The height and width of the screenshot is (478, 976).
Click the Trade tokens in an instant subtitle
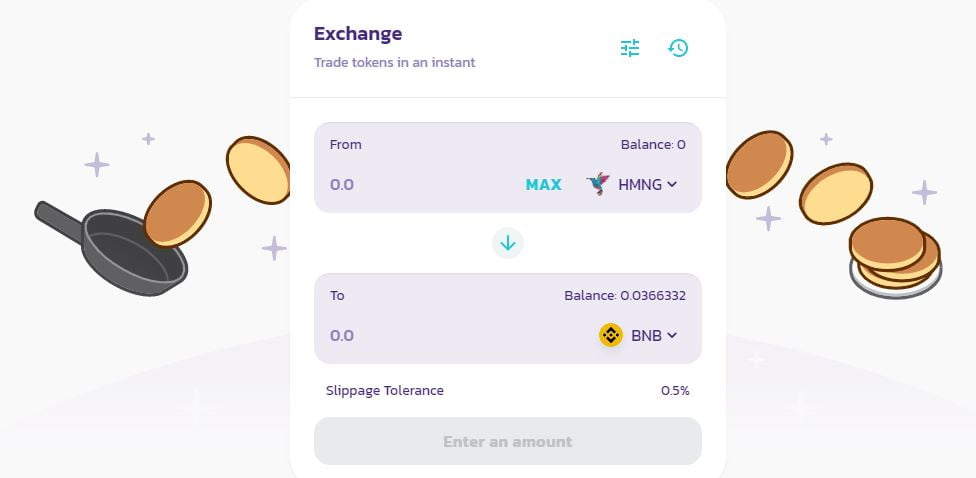click(x=395, y=63)
